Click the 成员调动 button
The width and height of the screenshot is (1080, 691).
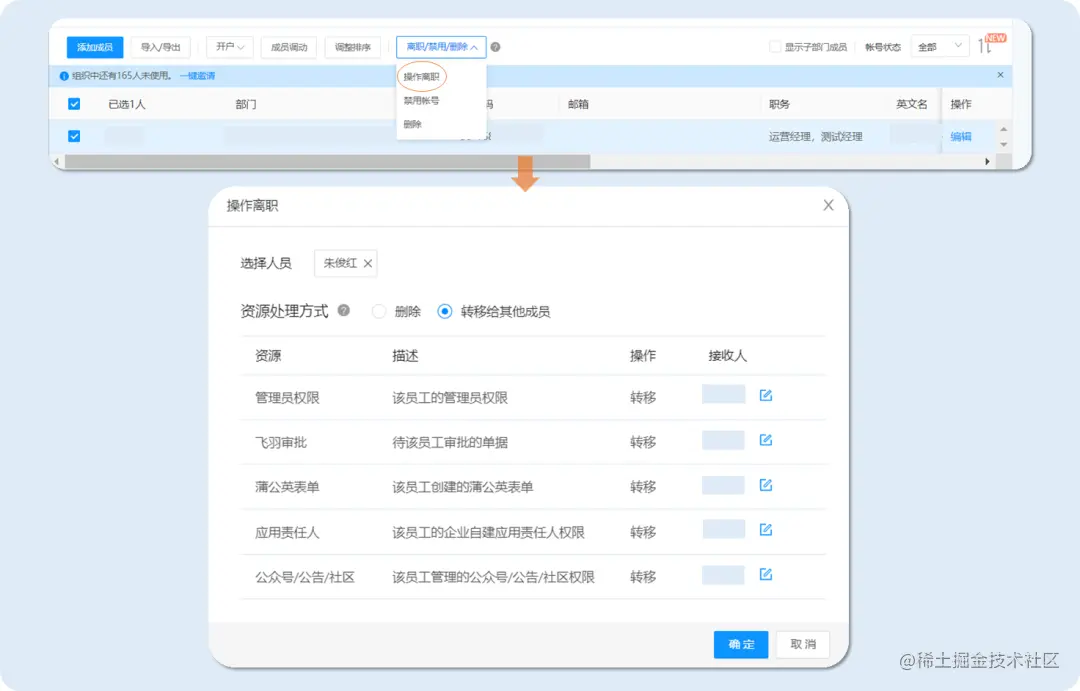pos(289,47)
